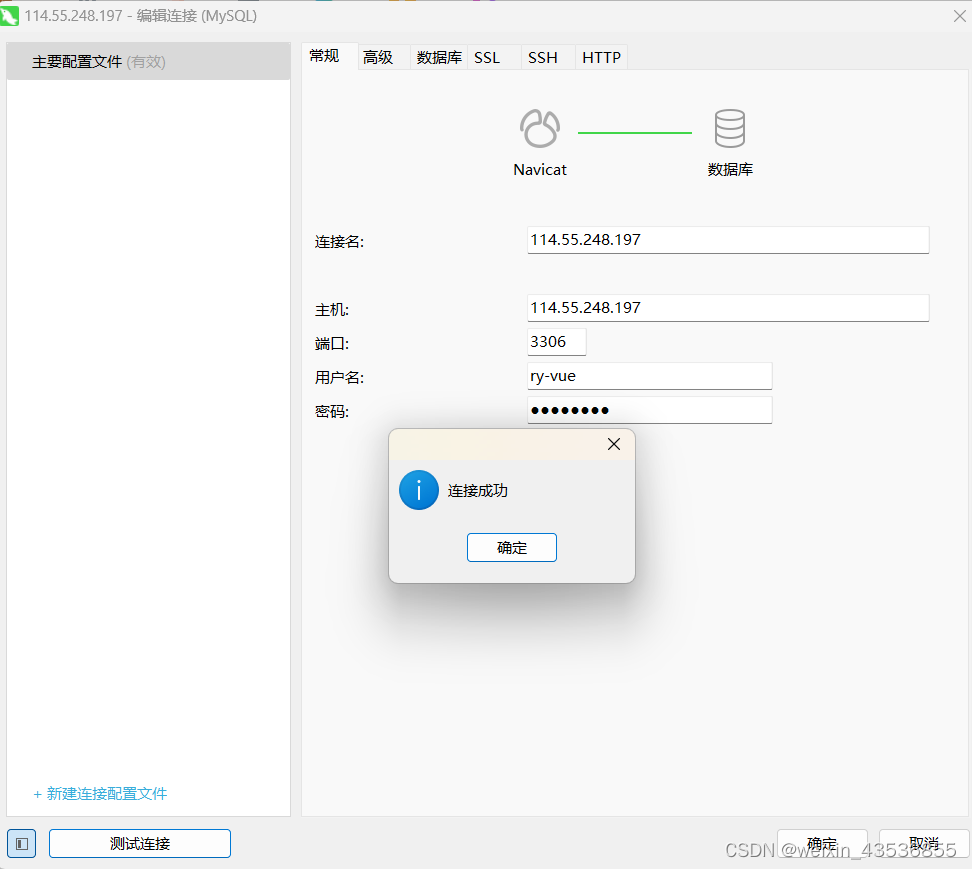Close the 连接成功 message dialog
This screenshot has height=869, width=972.
click(x=614, y=444)
